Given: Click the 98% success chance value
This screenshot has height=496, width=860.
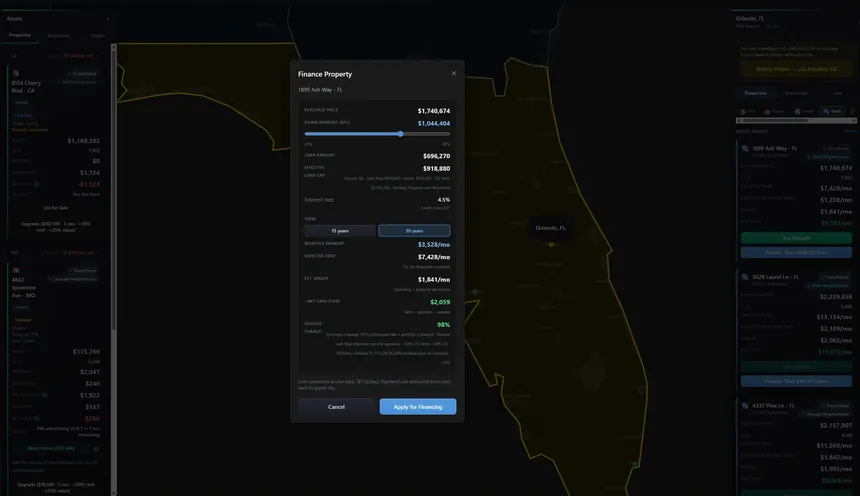Looking at the screenshot, I should (443, 325).
